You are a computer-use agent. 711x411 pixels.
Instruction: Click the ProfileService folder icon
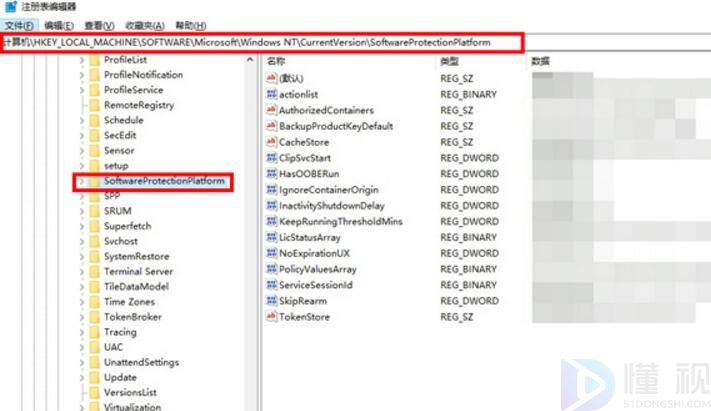click(94, 90)
